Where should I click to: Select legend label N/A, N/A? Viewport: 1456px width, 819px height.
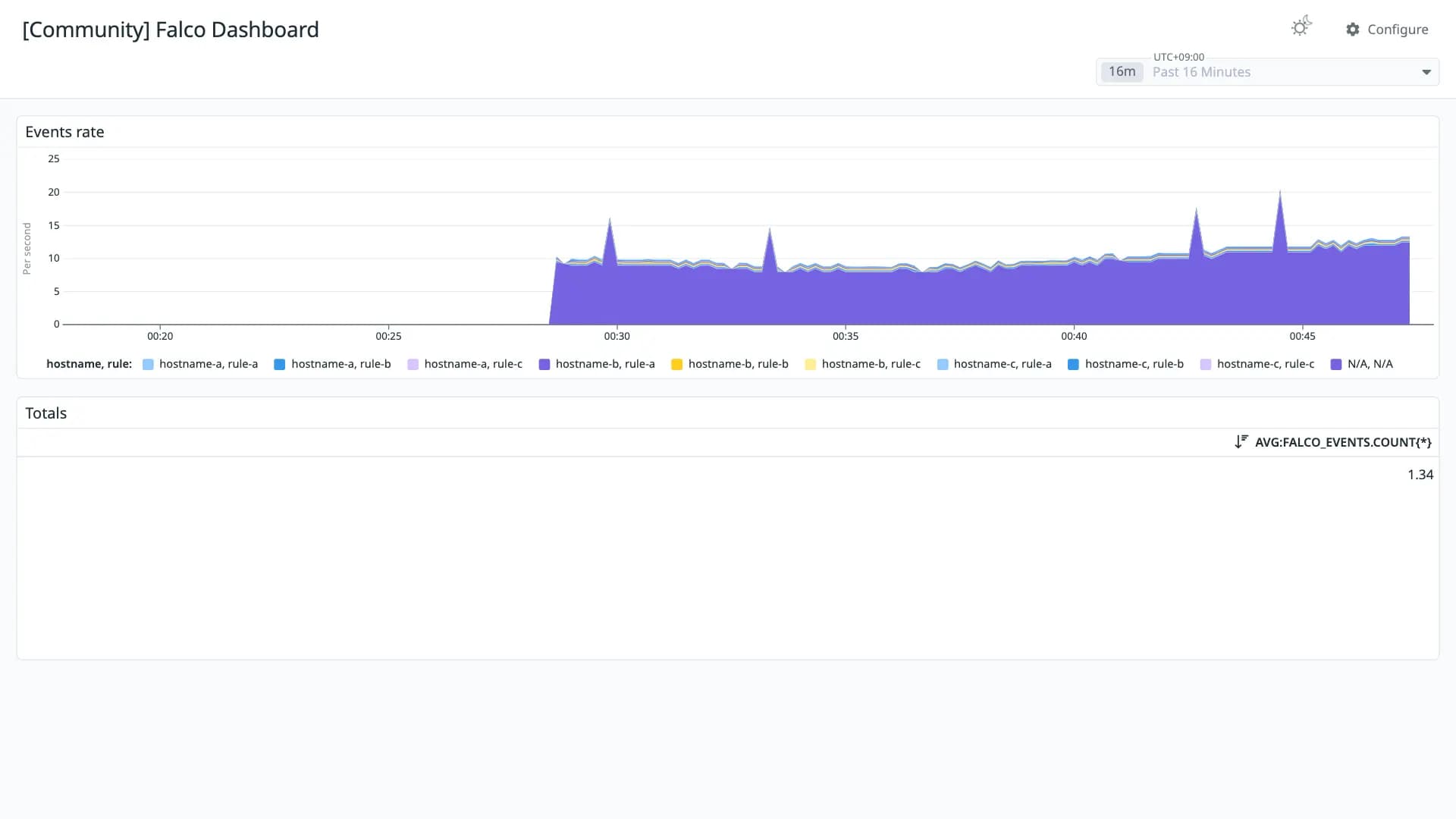pyautogui.click(x=1370, y=364)
